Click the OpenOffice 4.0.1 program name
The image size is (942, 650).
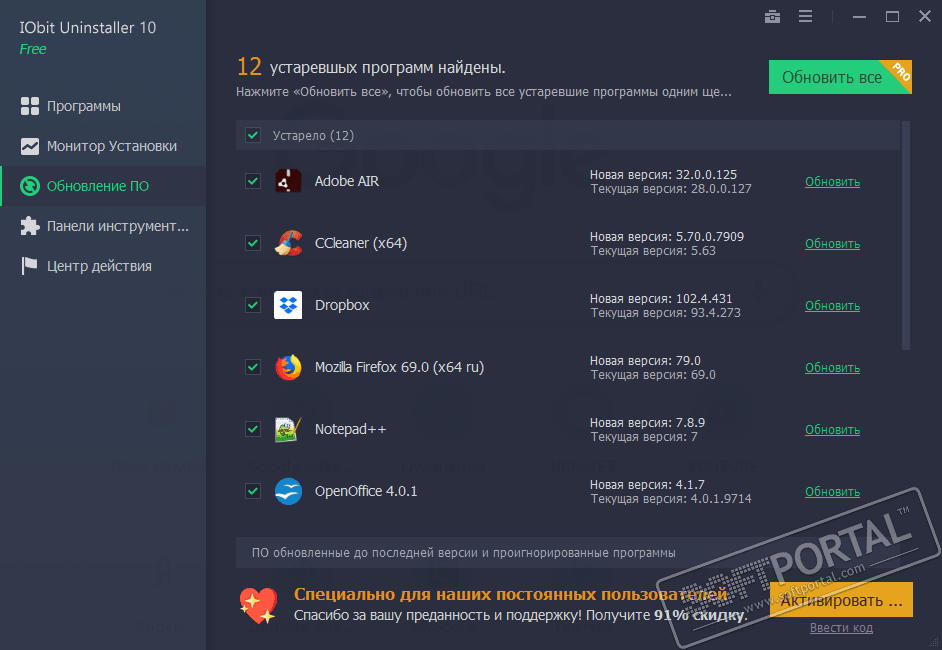(x=366, y=491)
